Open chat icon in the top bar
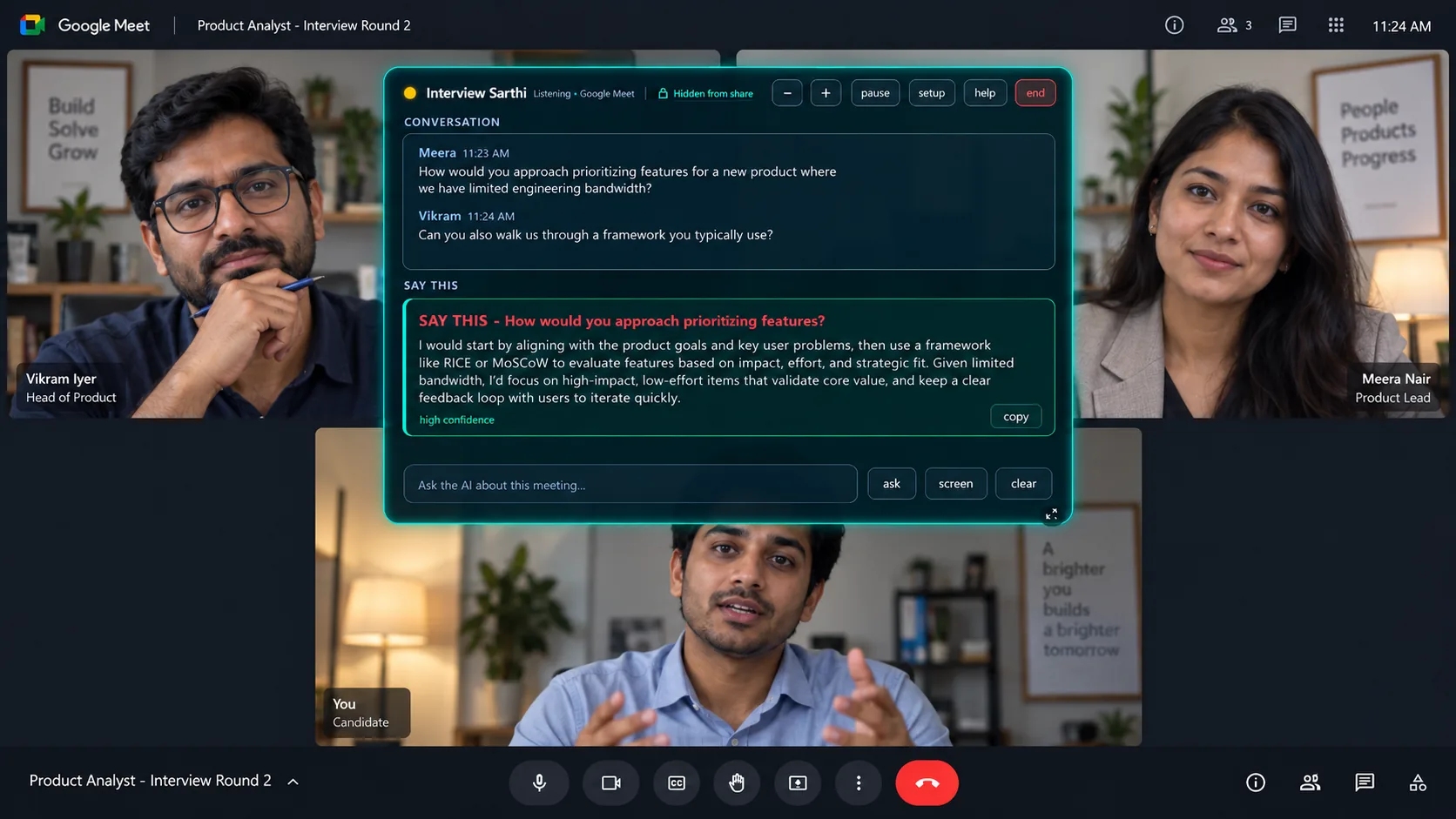 (1287, 25)
